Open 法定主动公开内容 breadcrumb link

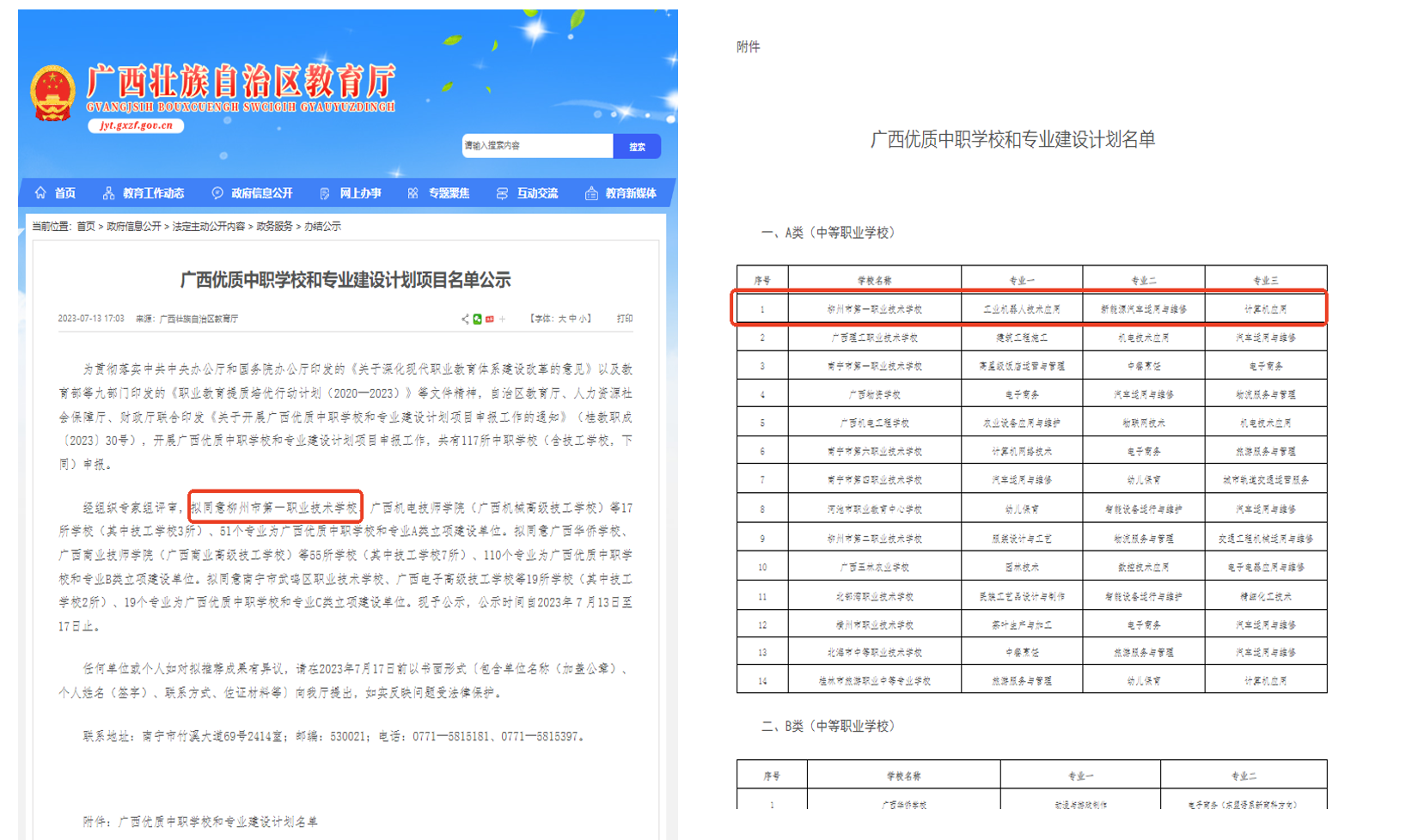tap(209, 227)
